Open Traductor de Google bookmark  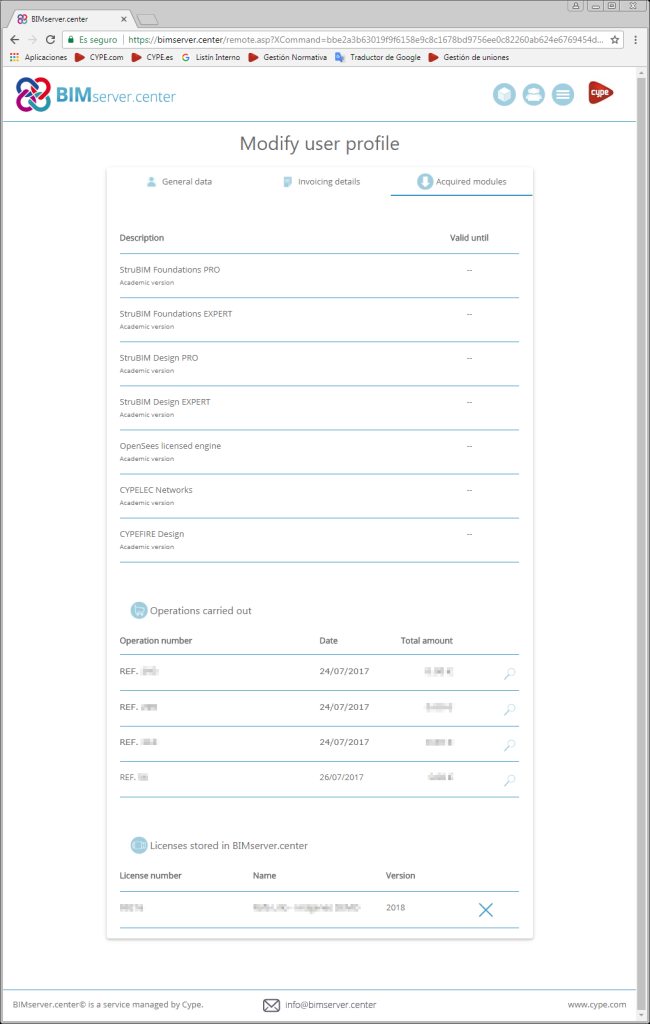378,57
